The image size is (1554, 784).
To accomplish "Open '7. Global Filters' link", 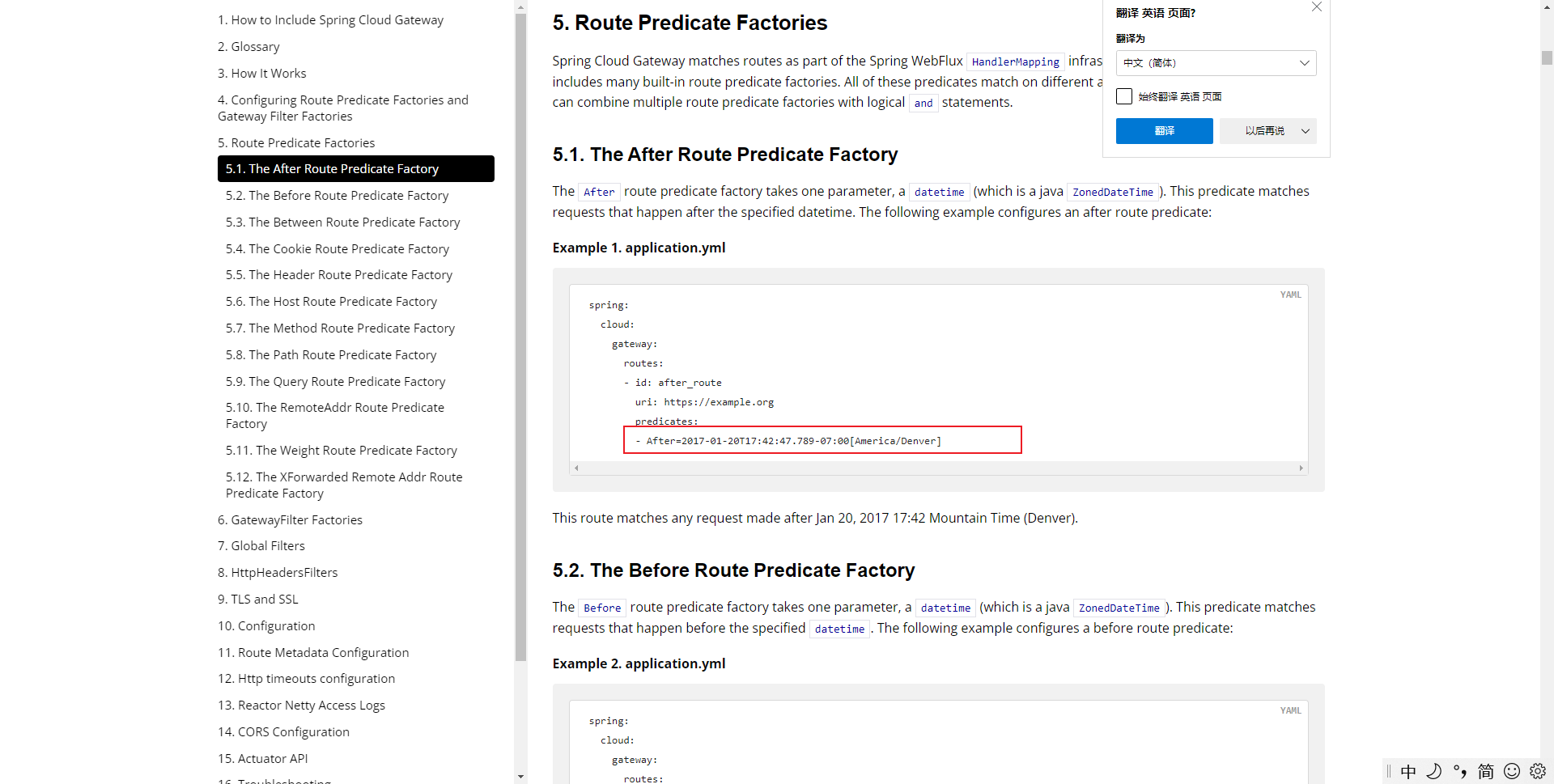I will (x=261, y=546).
